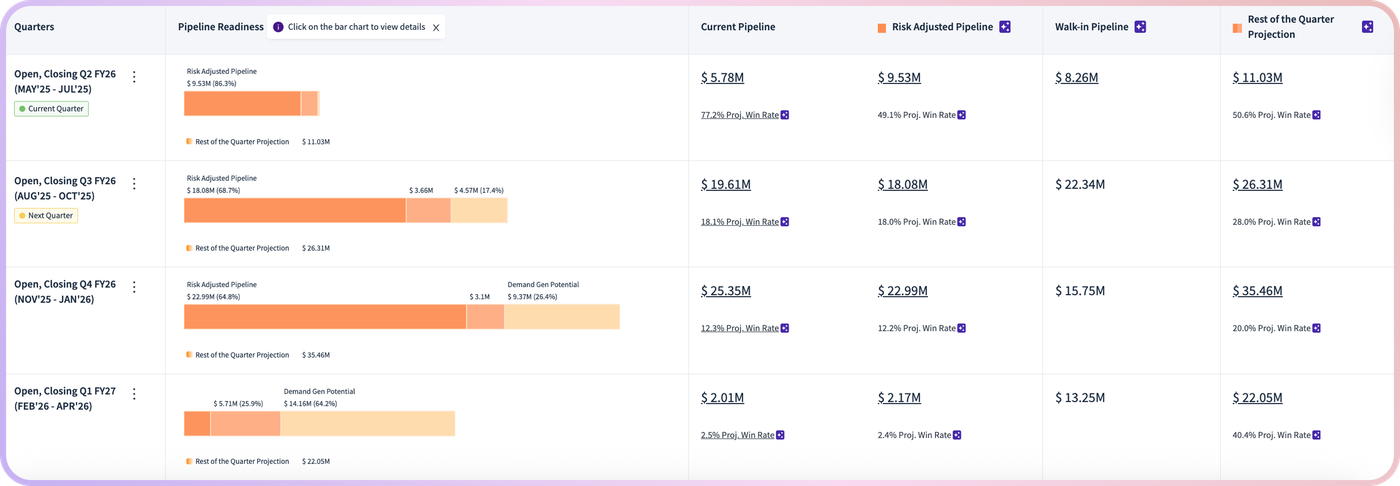Dismiss the 'Click on the bar chart' hint
The width and height of the screenshot is (1400, 486).
(x=436, y=28)
